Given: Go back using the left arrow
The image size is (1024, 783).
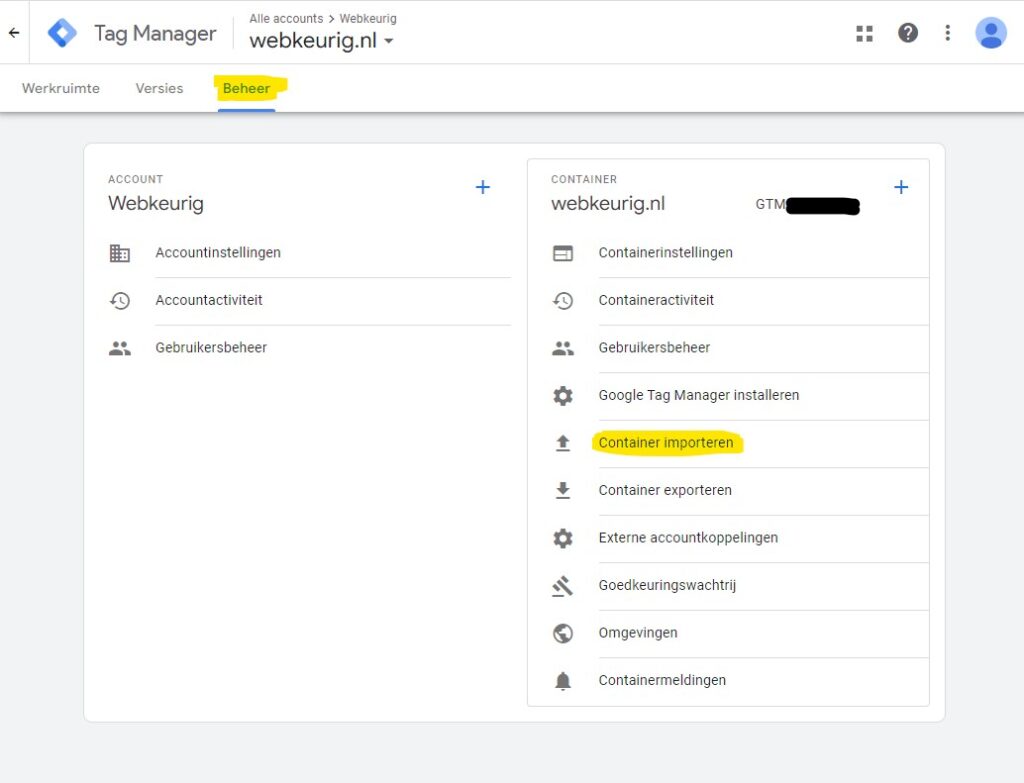Looking at the screenshot, I should click(14, 33).
